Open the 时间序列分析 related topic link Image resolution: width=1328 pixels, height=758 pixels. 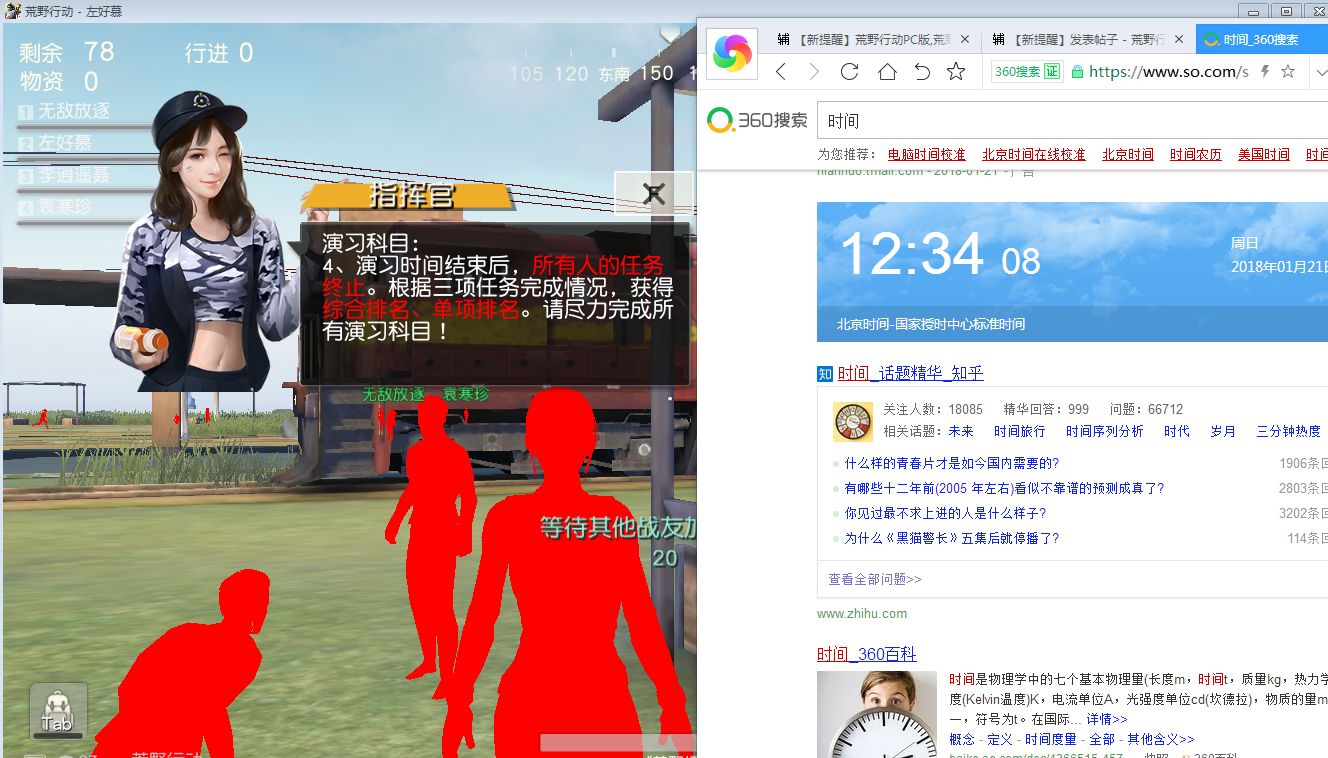(1105, 432)
